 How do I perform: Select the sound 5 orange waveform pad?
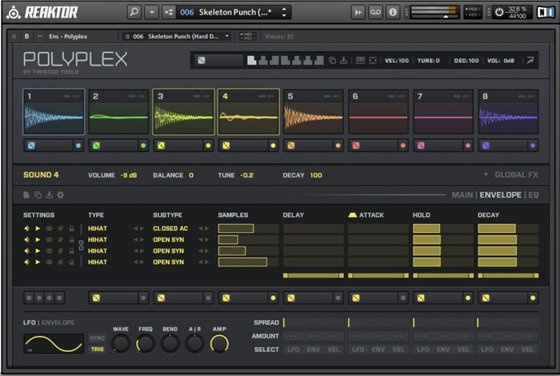click(x=313, y=112)
